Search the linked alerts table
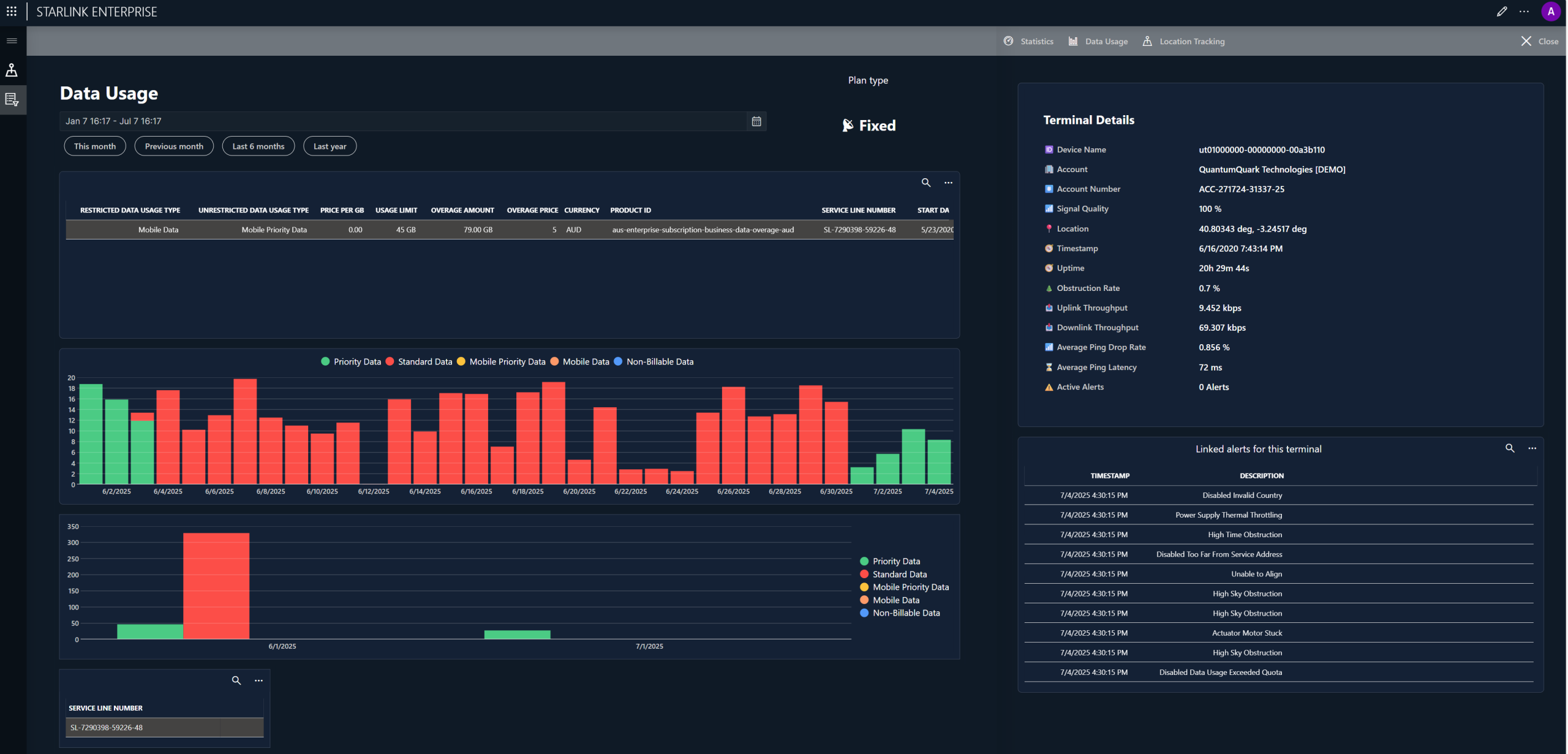This screenshot has height=754, width=1568. (x=1510, y=448)
